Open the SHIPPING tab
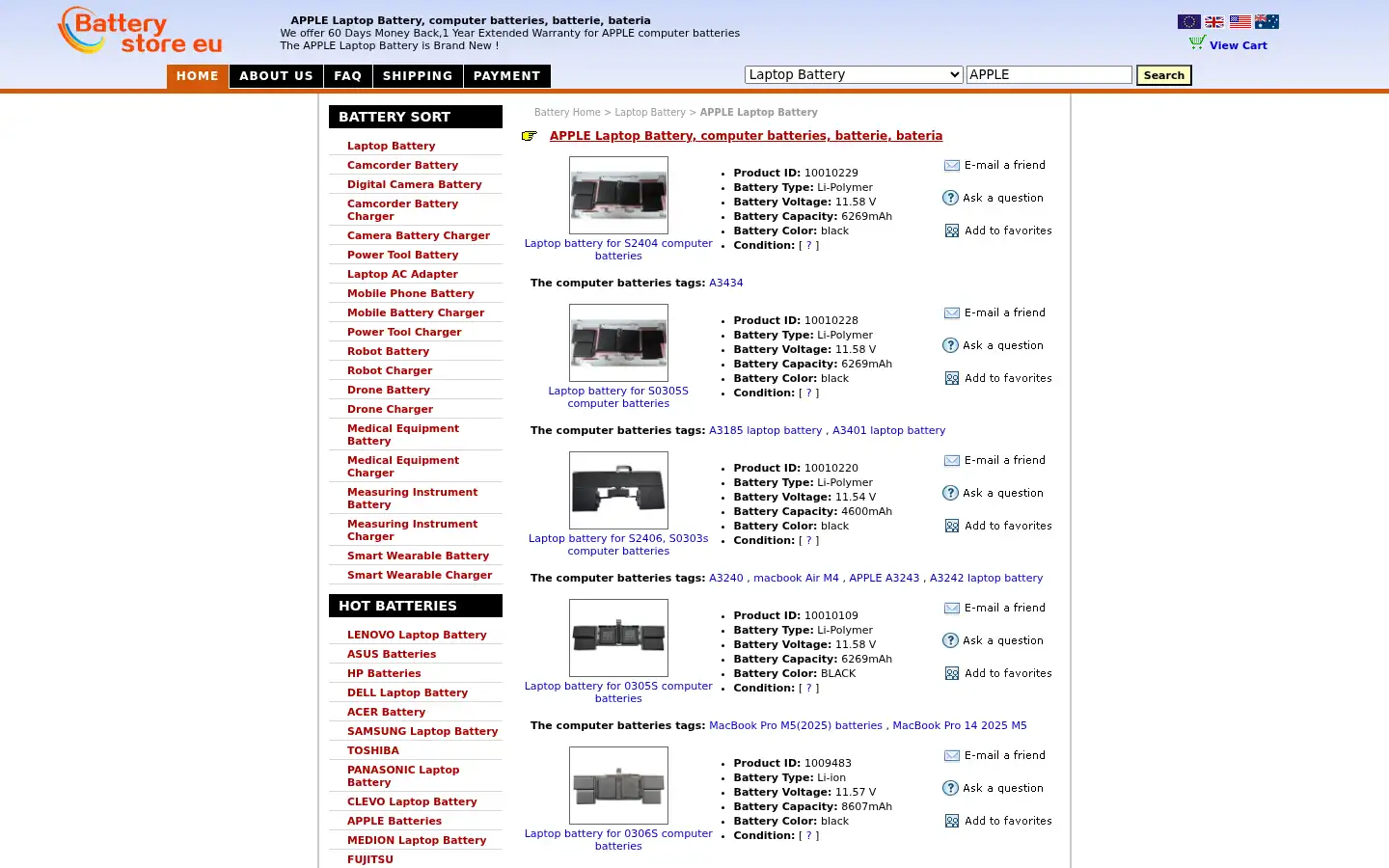The height and width of the screenshot is (868, 1389). (x=418, y=76)
